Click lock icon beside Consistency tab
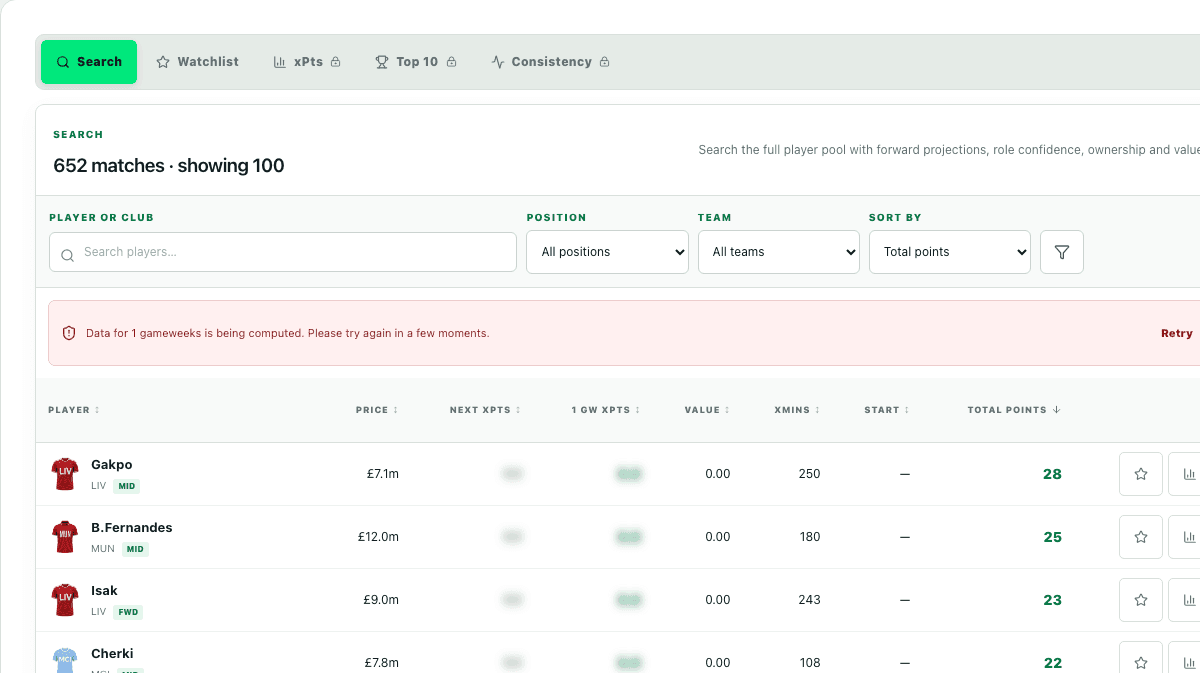Screen dimensions: 1200x673 click(604, 62)
